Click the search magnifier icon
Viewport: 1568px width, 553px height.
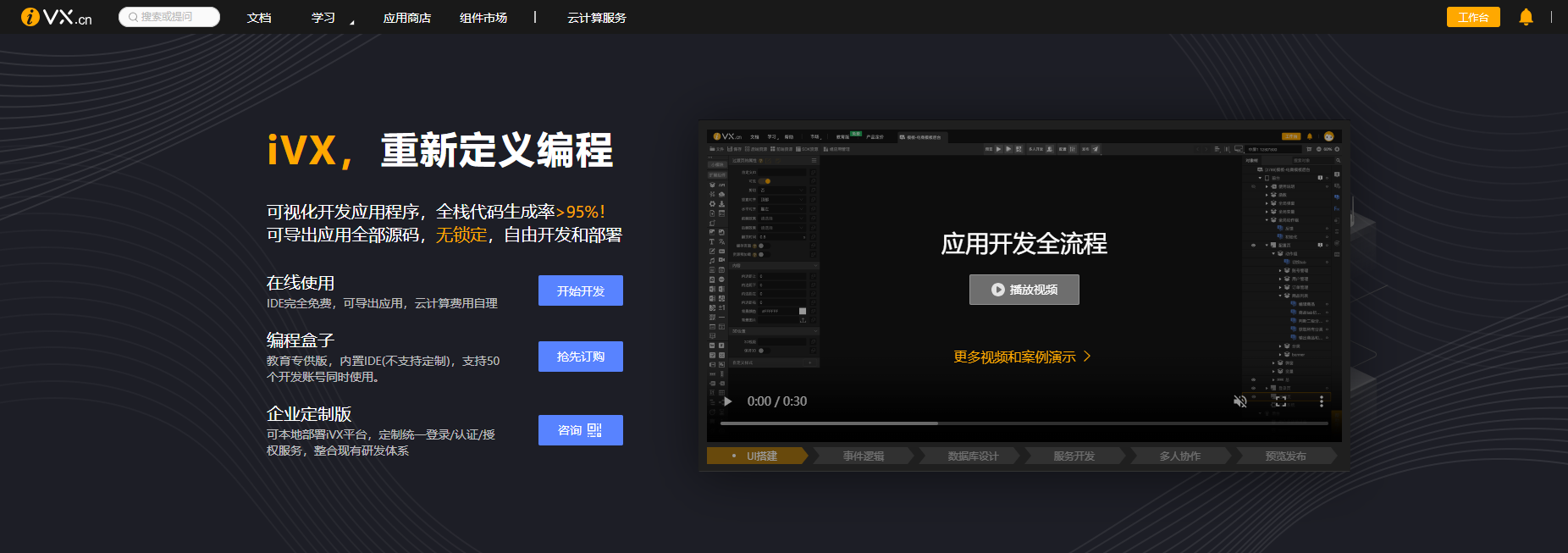tap(133, 17)
